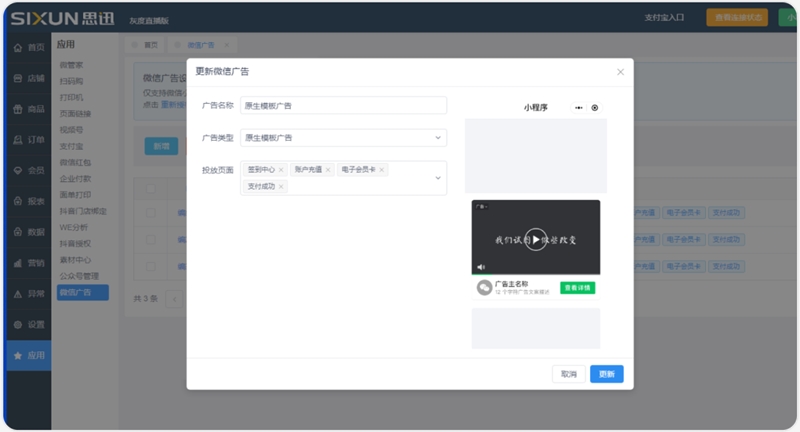Remove the 签到中心 tag
The image size is (800, 432).
[x=281, y=170]
